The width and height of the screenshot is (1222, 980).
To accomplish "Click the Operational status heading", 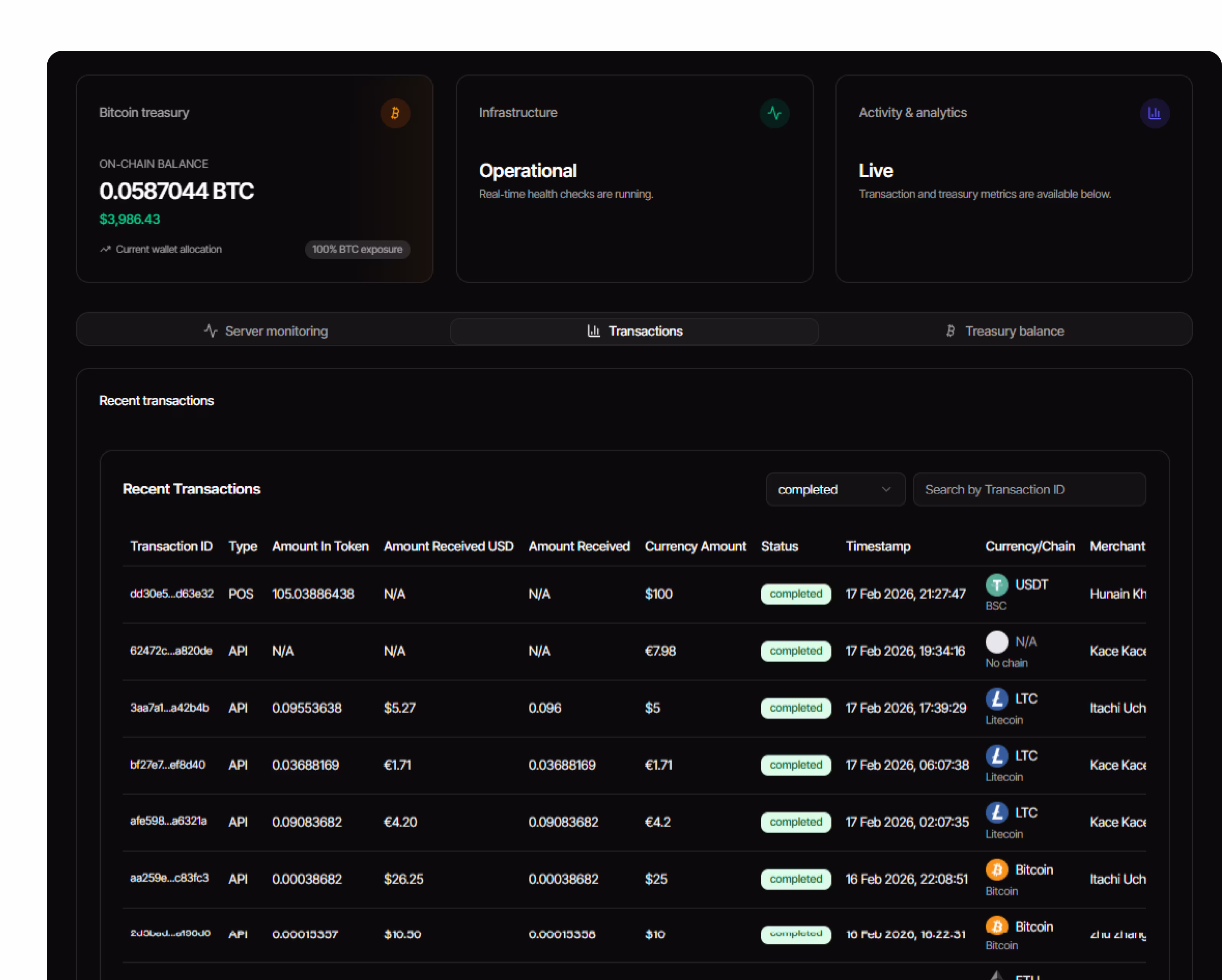I will tap(528, 171).
